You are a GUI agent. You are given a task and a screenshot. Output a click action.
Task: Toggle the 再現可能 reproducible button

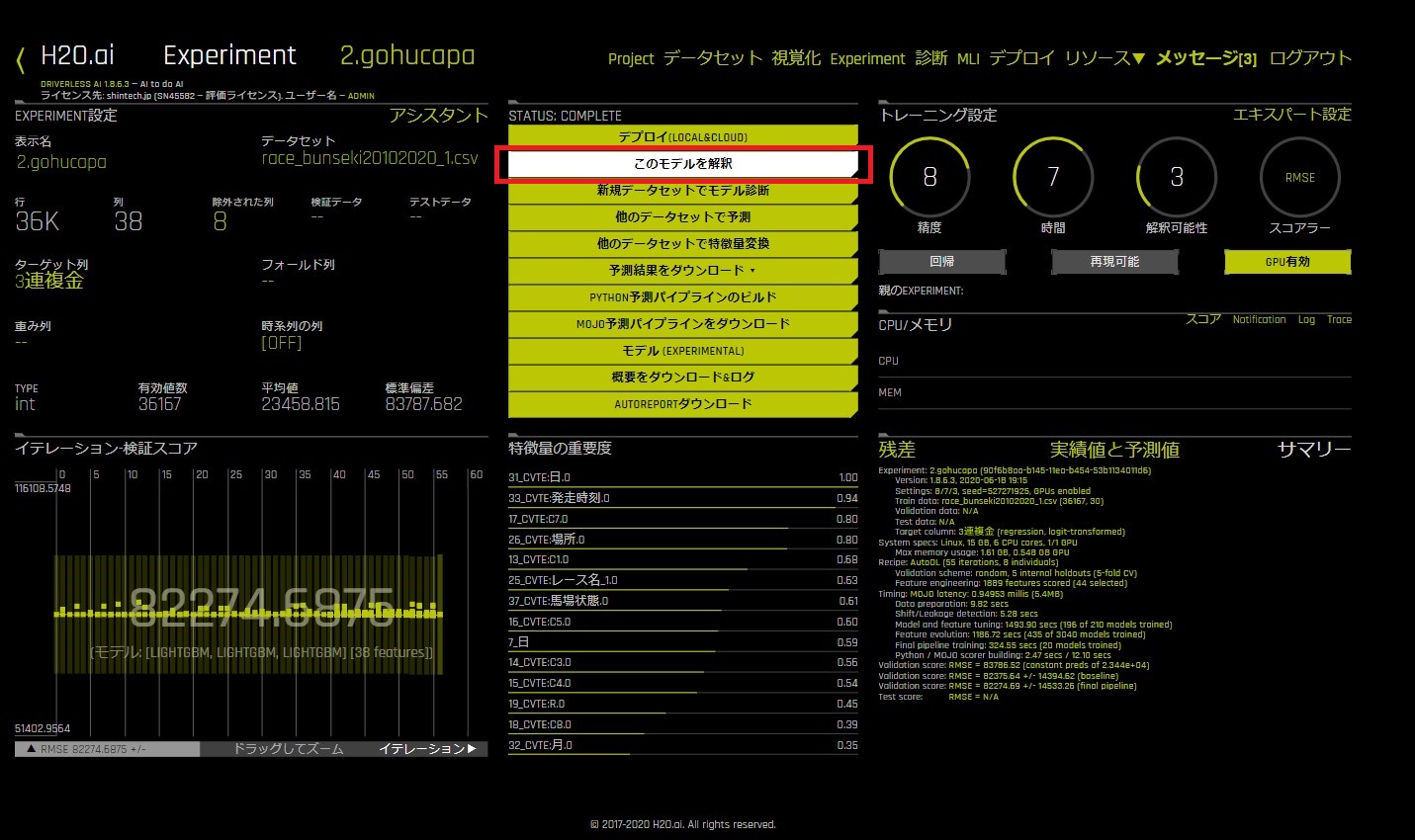(x=1114, y=262)
